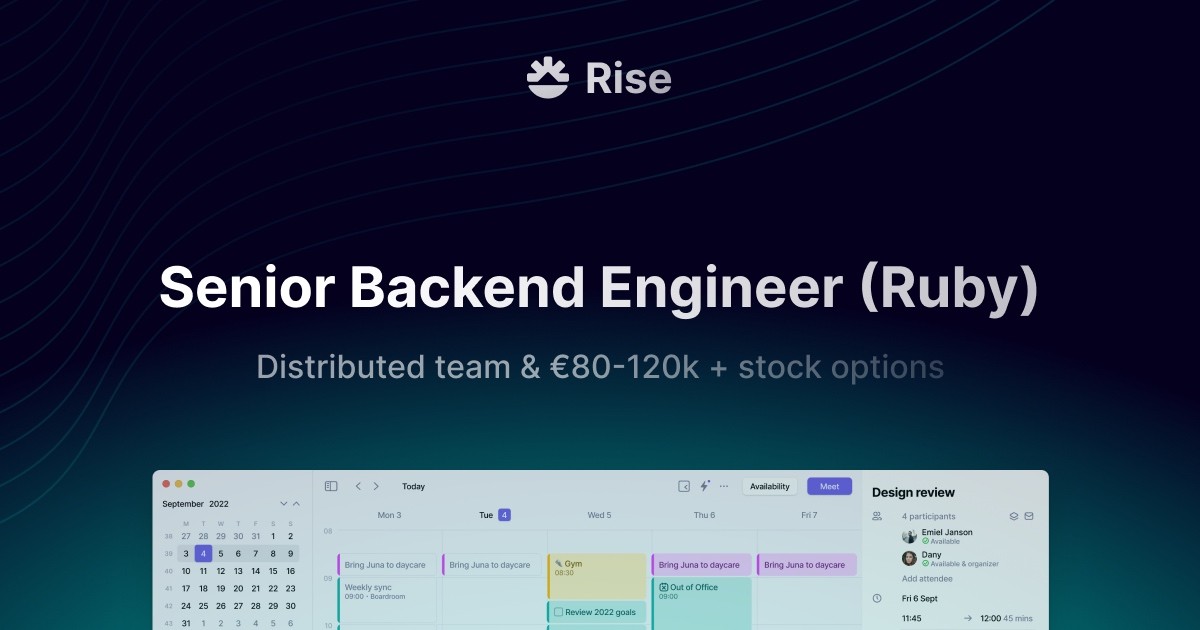This screenshot has width=1200, height=630.
Task: Click the envelope email icon beside participants
Action: [1029, 516]
